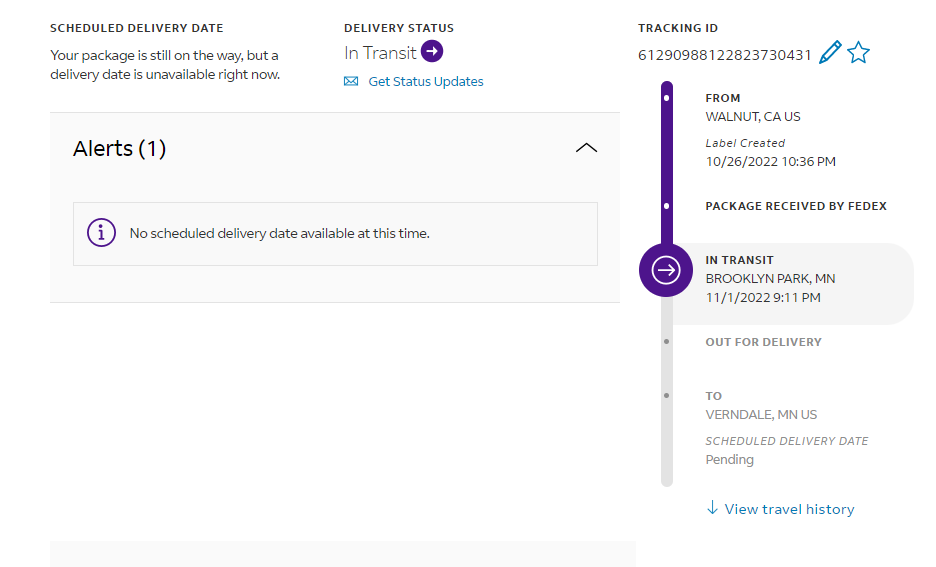The image size is (936, 567).
Task: Click the Out for Delivery timeline dot
Action: [x=667, y=342]
